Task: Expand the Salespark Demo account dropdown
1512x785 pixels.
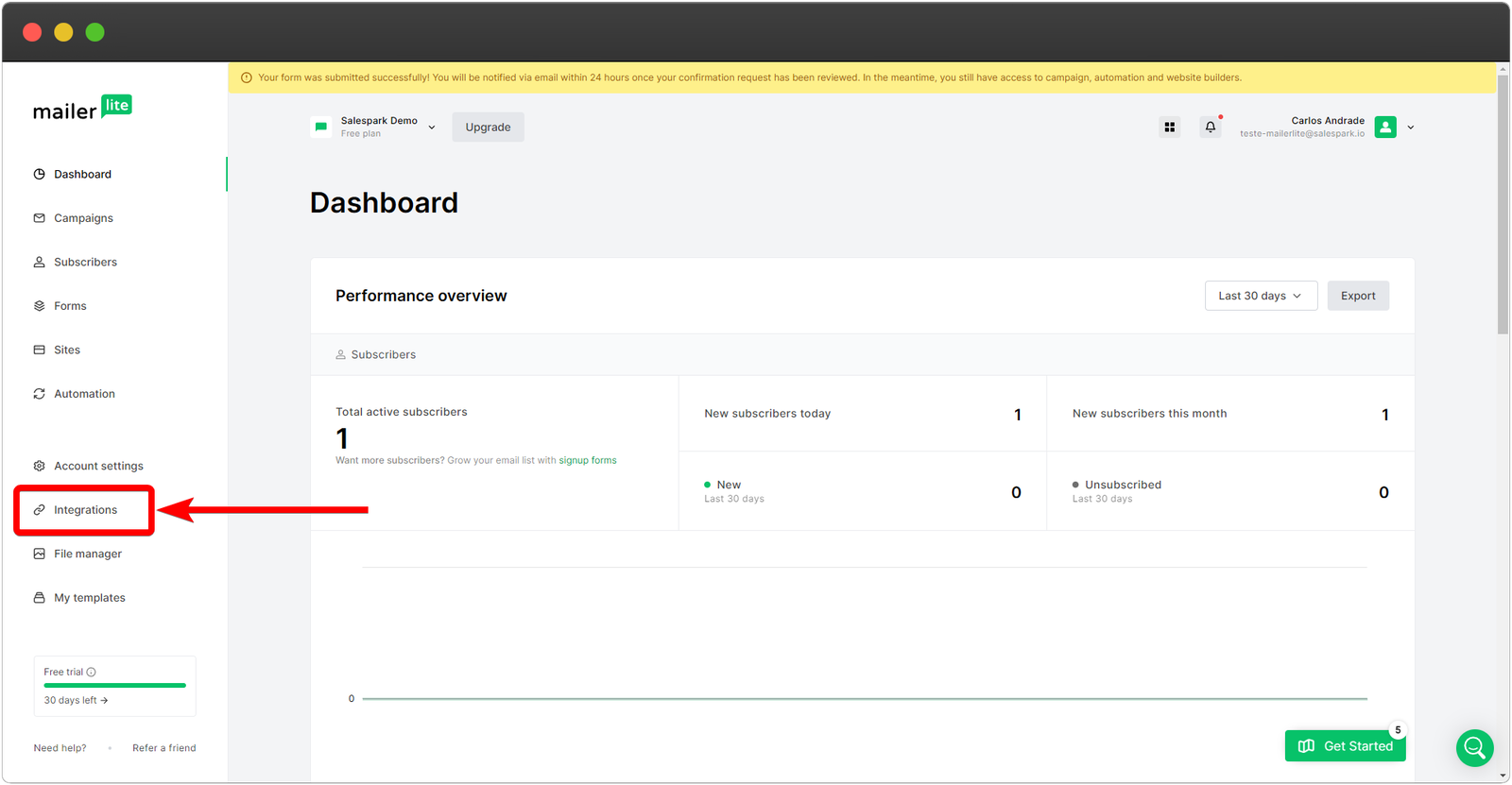Action: [x=432, y=128]
